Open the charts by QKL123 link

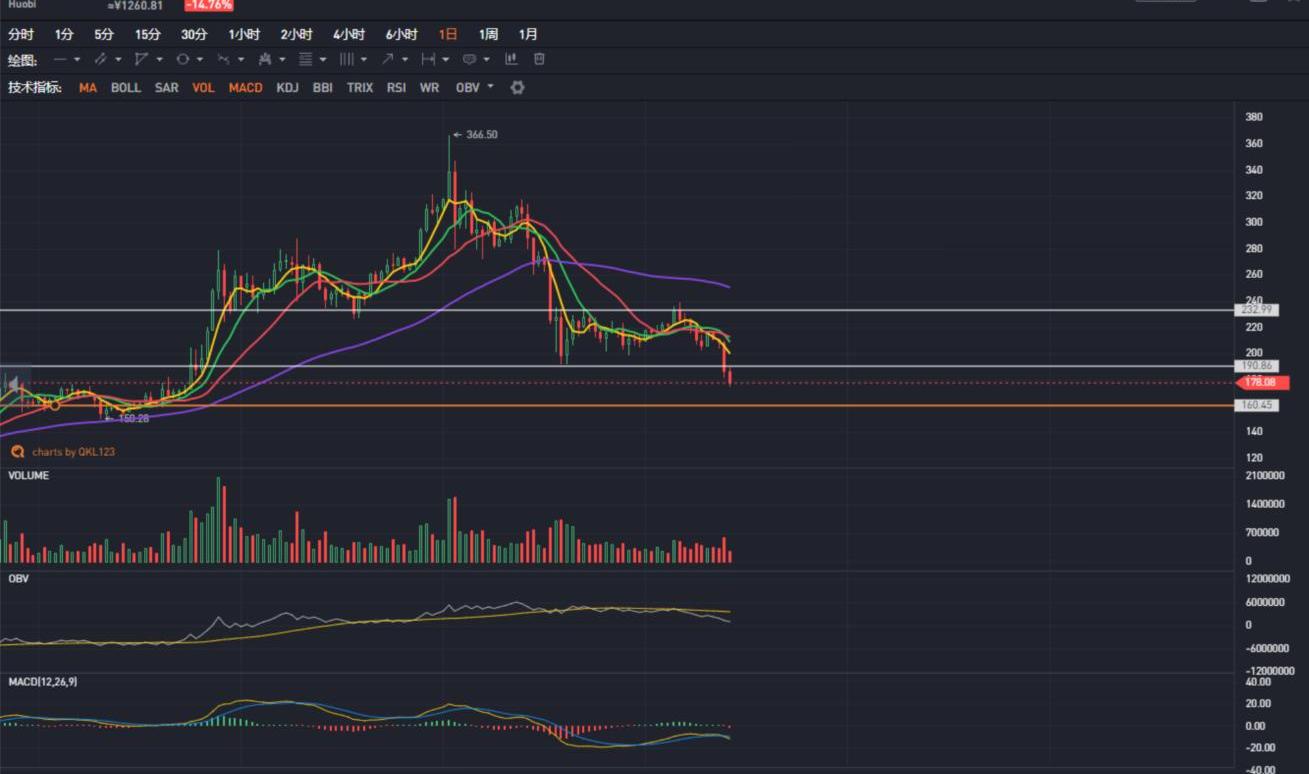pos(73,452)
